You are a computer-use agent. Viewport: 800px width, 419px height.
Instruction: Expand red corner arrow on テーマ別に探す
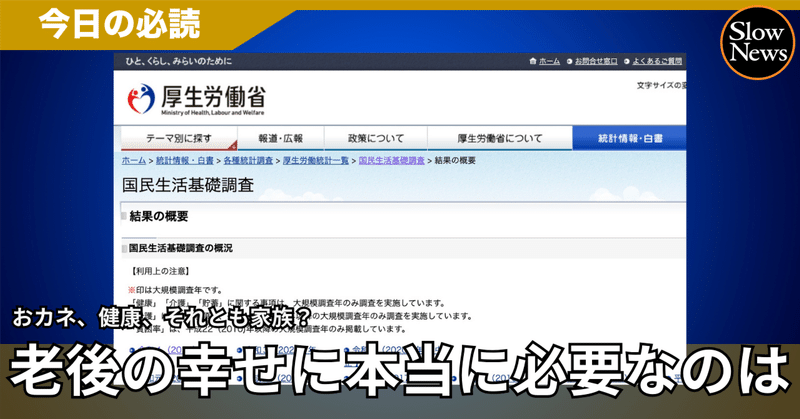click(233, 145)
